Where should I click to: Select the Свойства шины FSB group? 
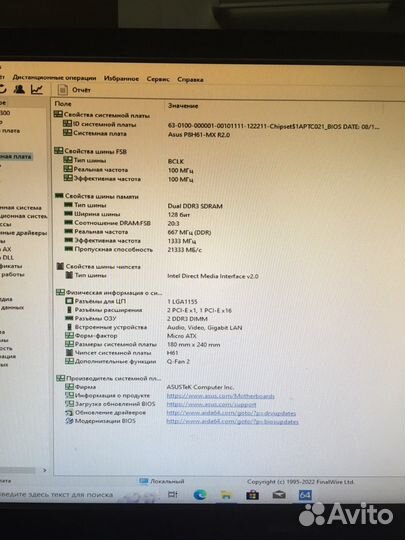pyautogui.click(x=91, y=151)
